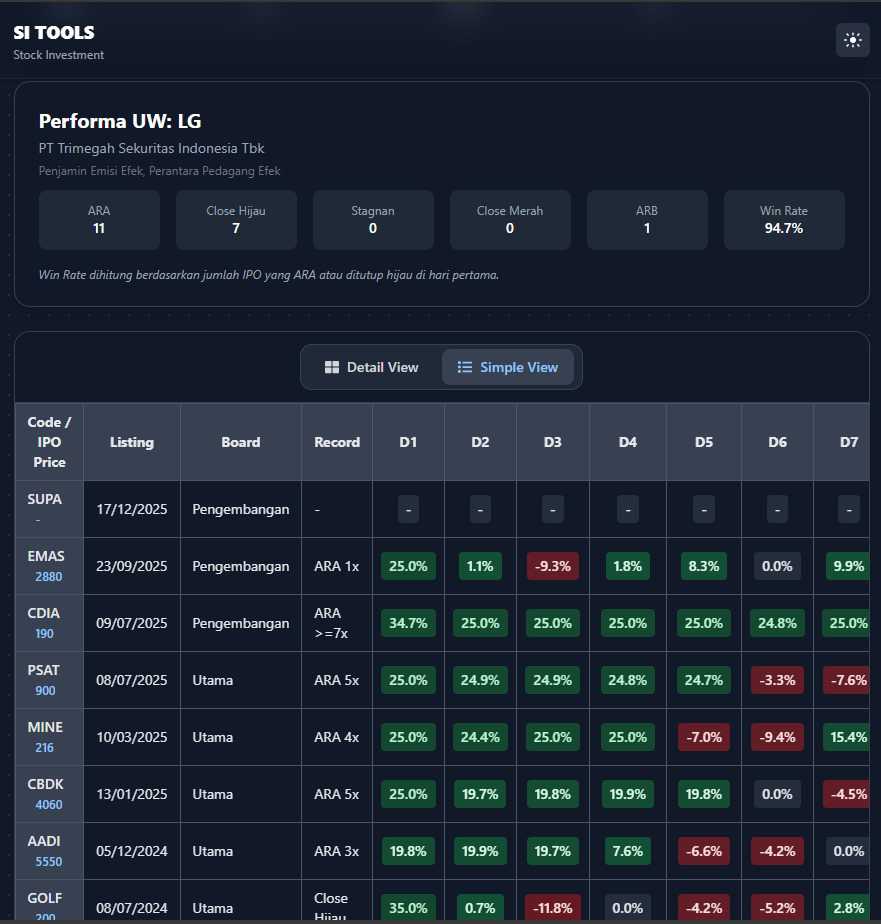Image resolution: width=881 pixels, height=924 pixels.
Task: Click the -9.3% D3 badge for EMAS
Action: [553, 566]
